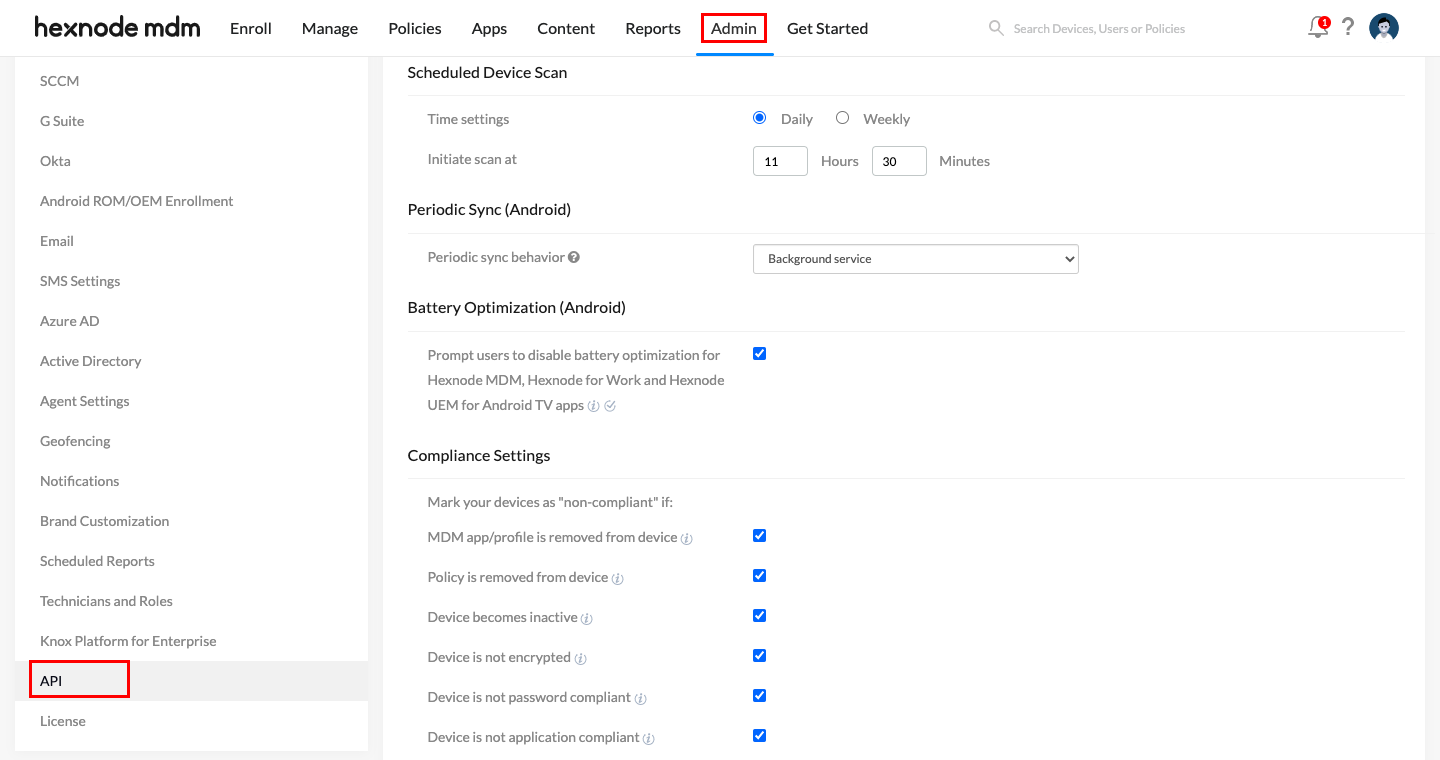
Task: Open the user profile avatar
Action: click(1384, 28)
